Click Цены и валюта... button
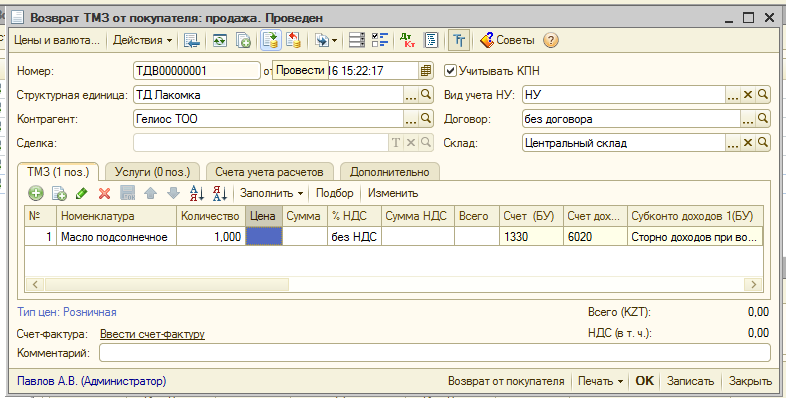The width and height of the screenshot is (786, 398). coord(57,40)
